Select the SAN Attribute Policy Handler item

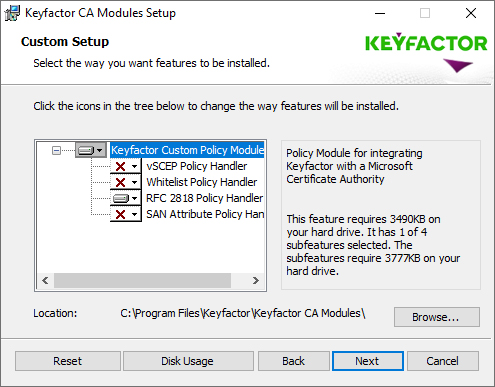(205, 214)
